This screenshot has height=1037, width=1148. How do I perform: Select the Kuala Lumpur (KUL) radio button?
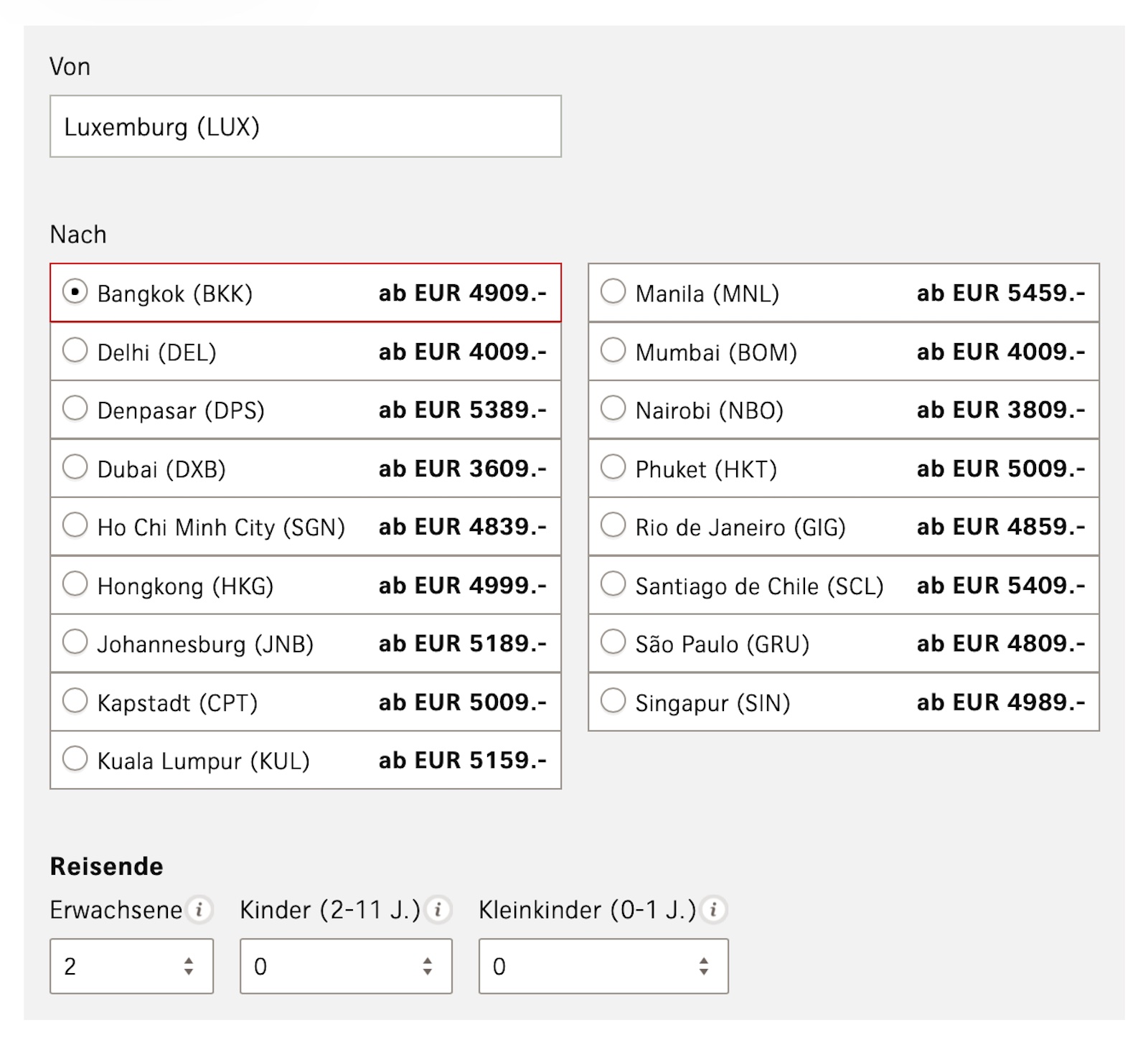point(75,759)
